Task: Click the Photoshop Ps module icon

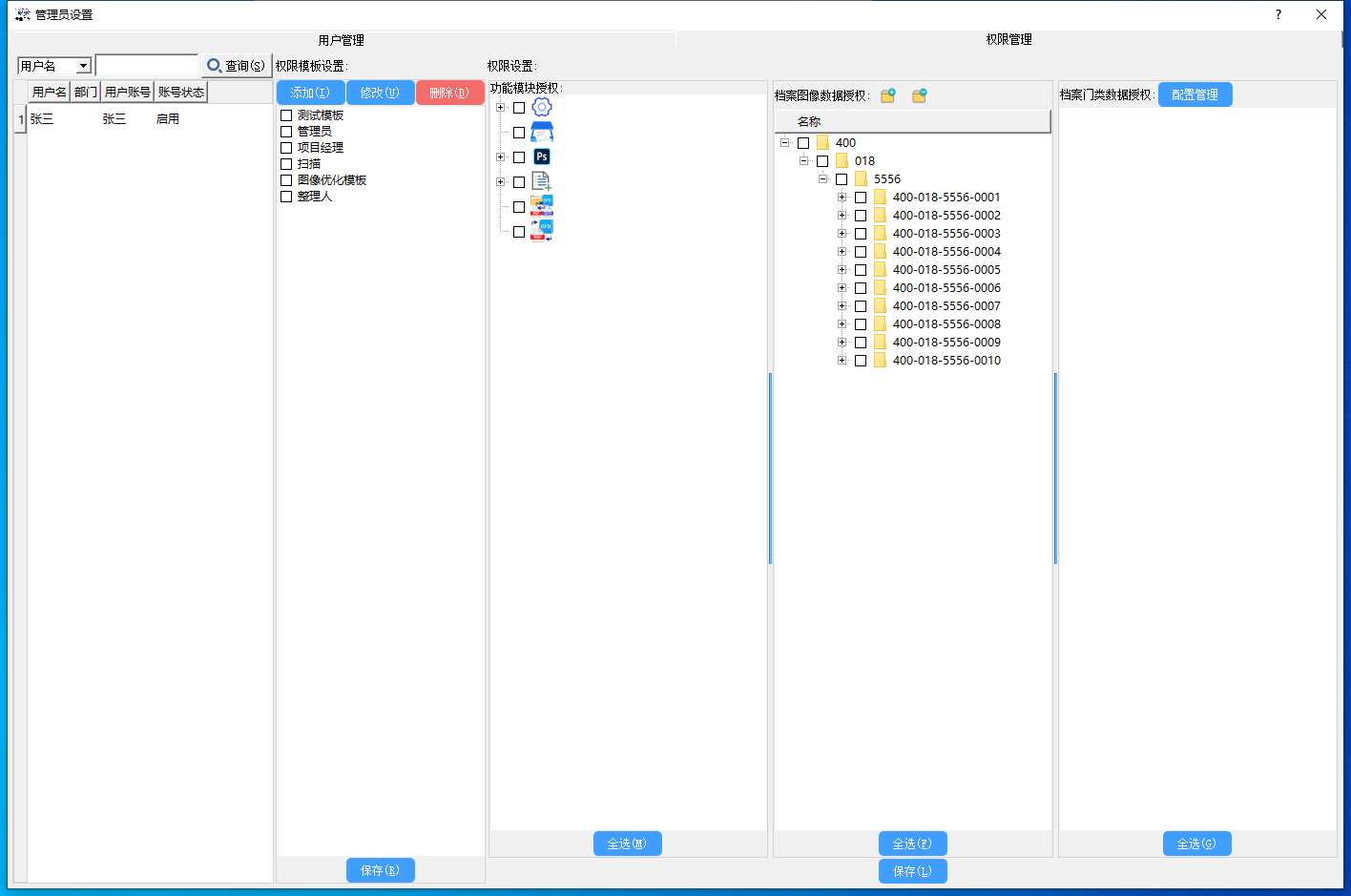Action: (542, 156)
